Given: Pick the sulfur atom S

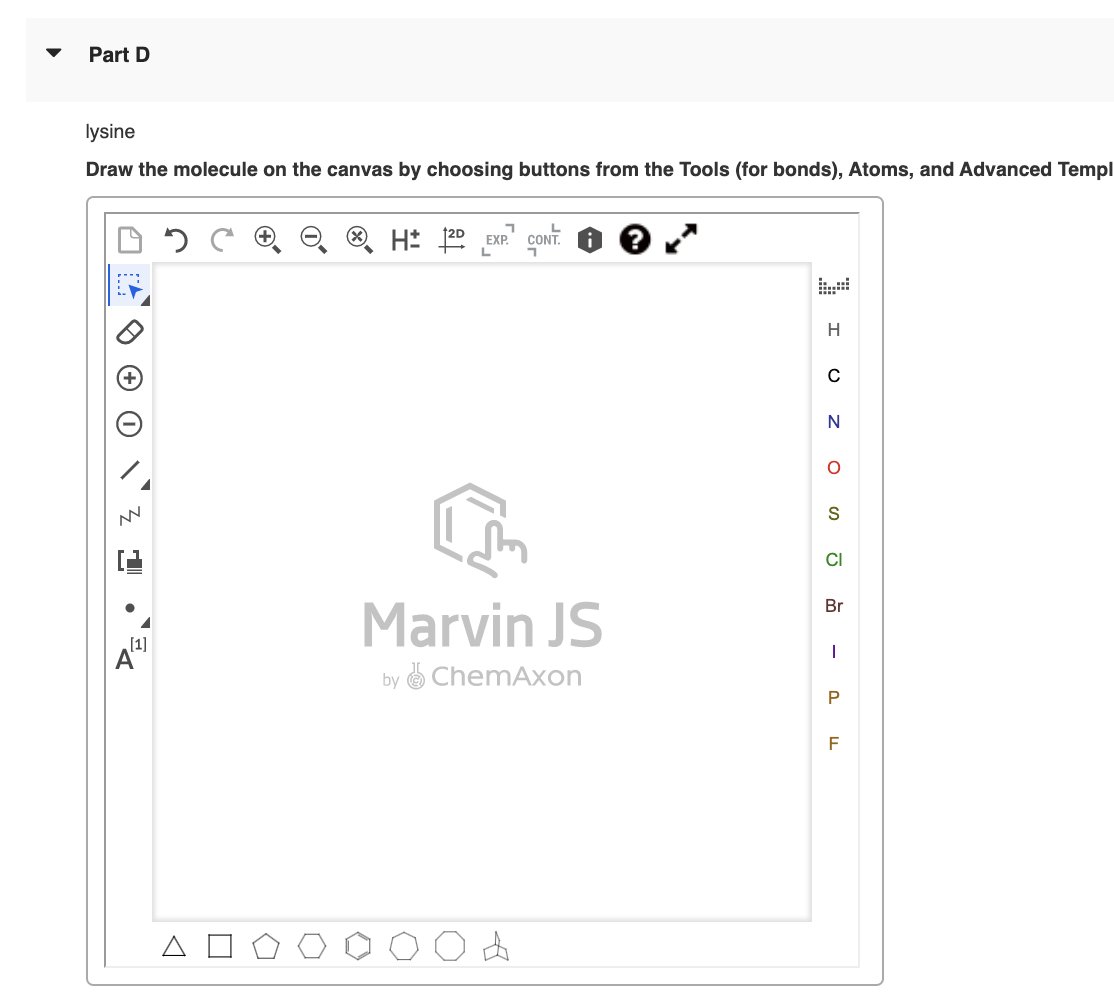Looking at the screenshot, I should tap(834, 513).
